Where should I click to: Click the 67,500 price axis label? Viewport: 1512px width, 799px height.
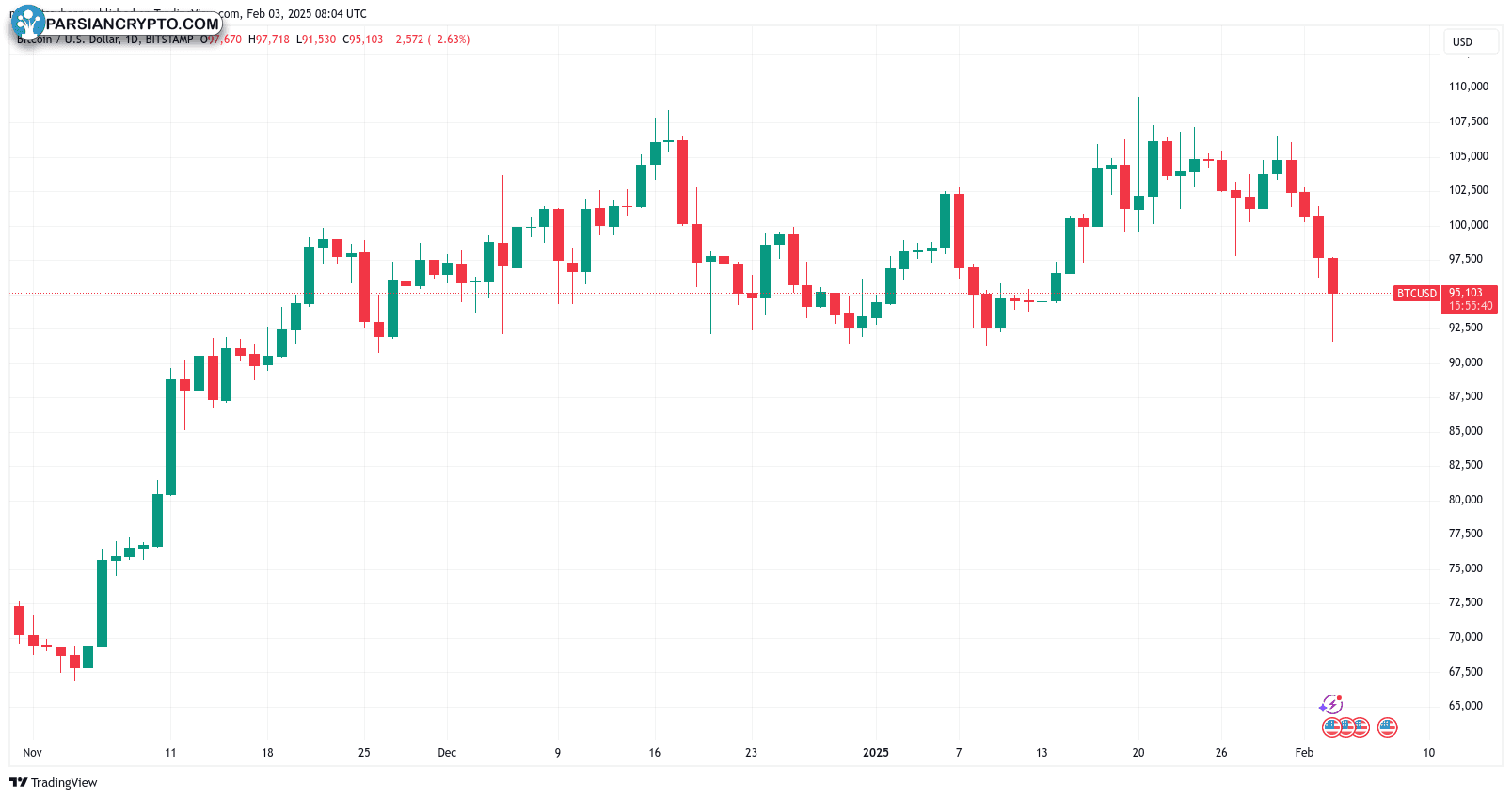1466,672
